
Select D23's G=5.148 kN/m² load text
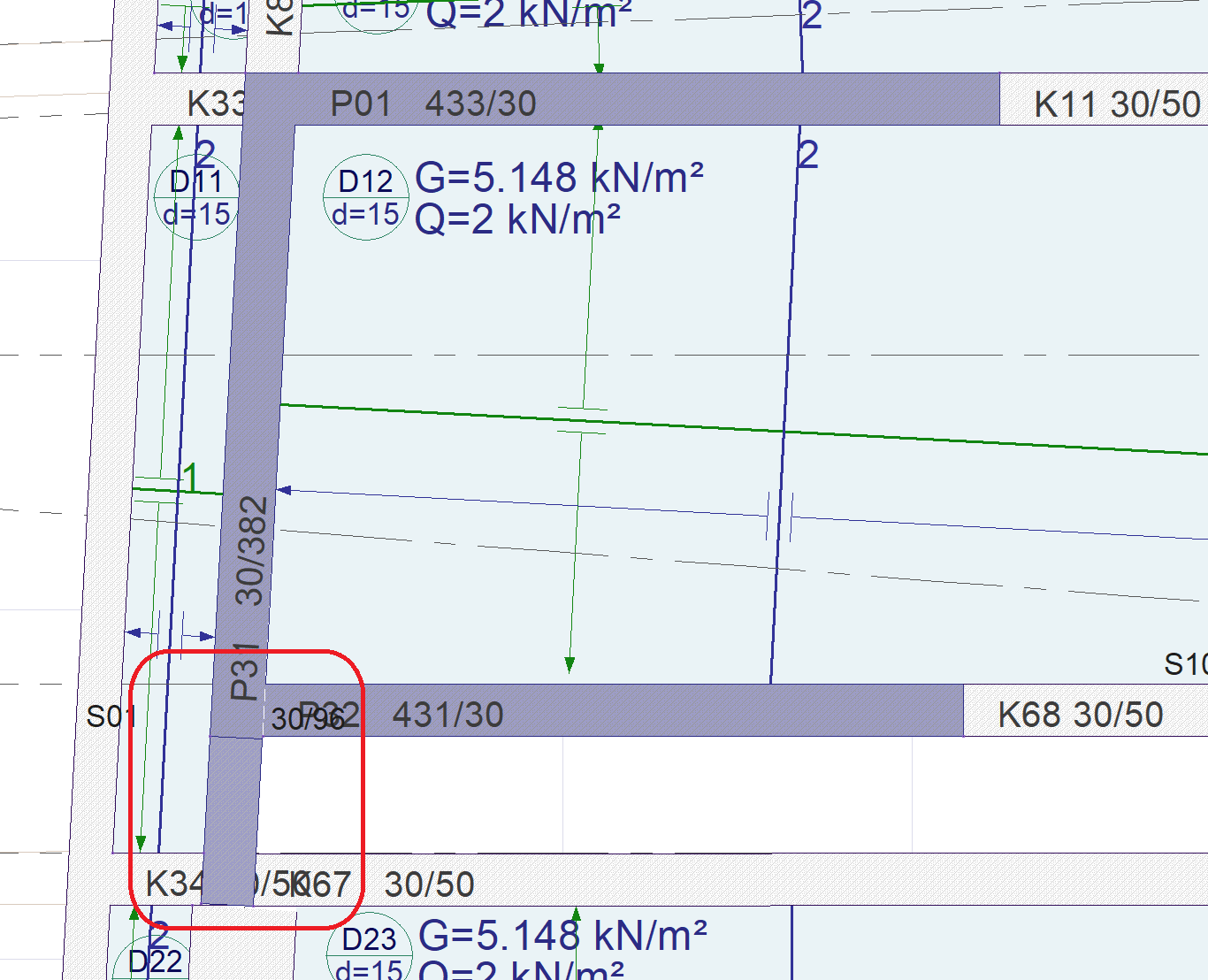point(562,935)
